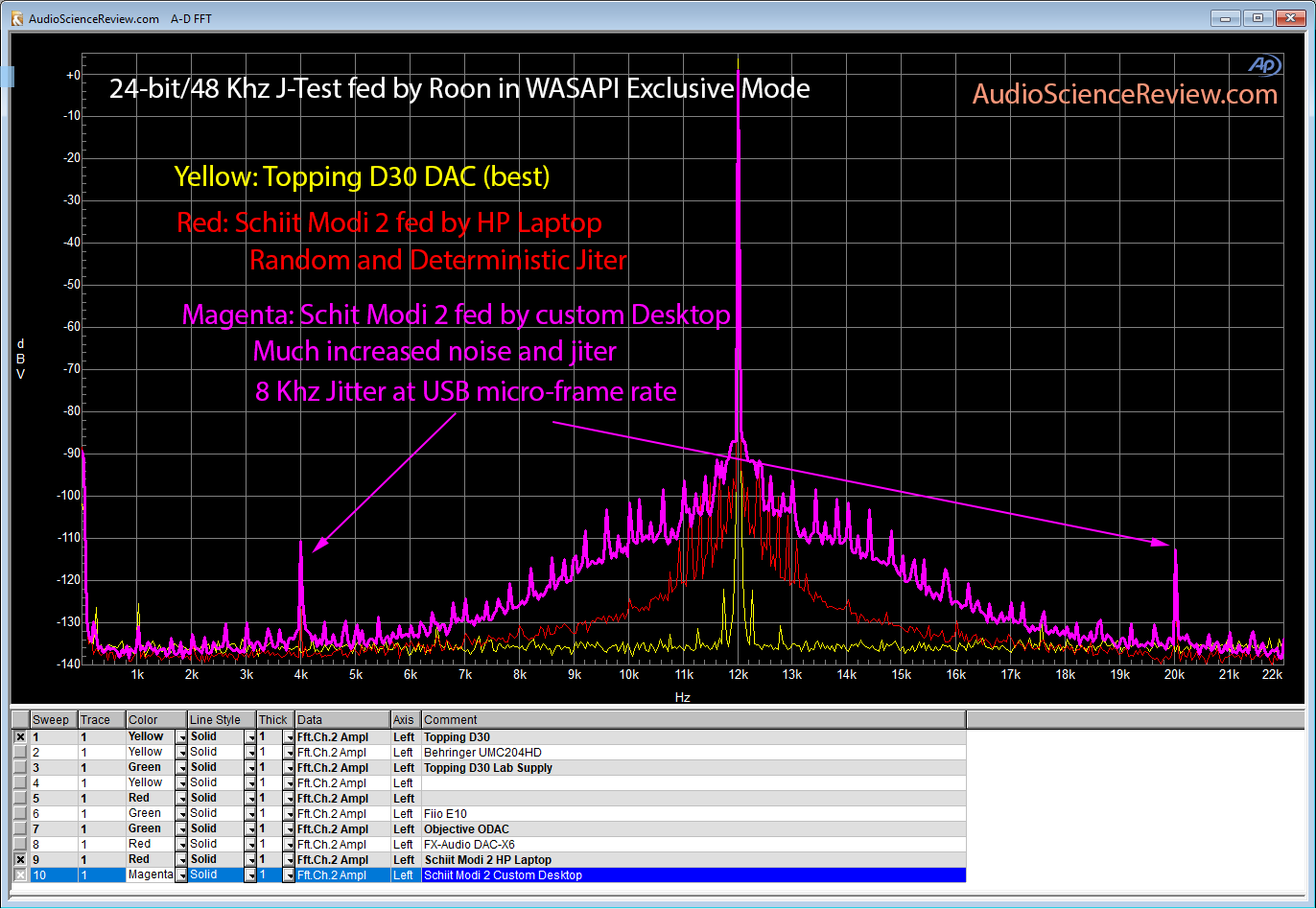Enable the sweep 7 Objective ODAC checkbox

click(x=20, y=828)
